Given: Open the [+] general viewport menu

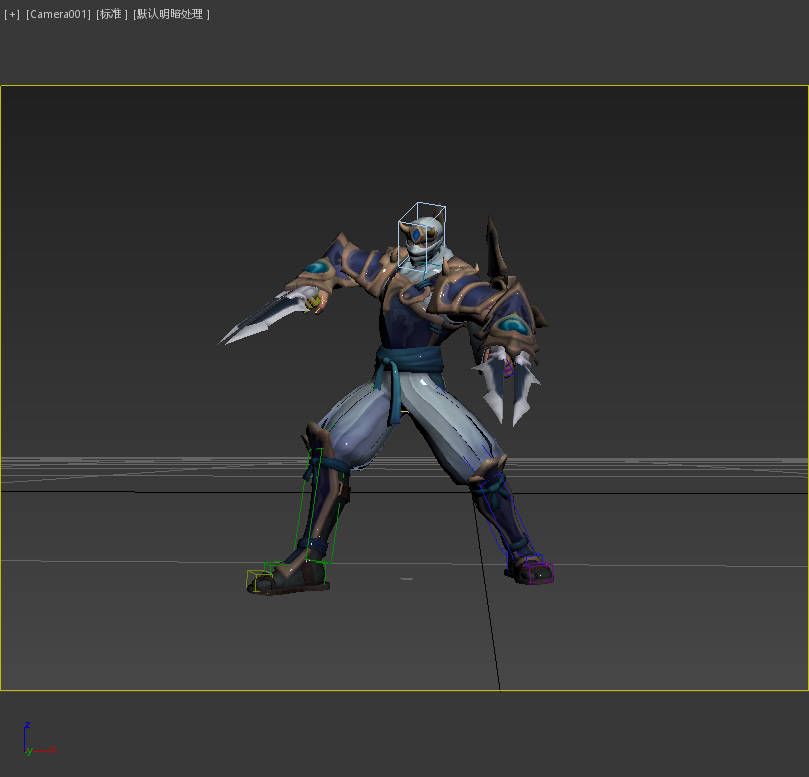Looking at the screenshot, I should [12, 15].
